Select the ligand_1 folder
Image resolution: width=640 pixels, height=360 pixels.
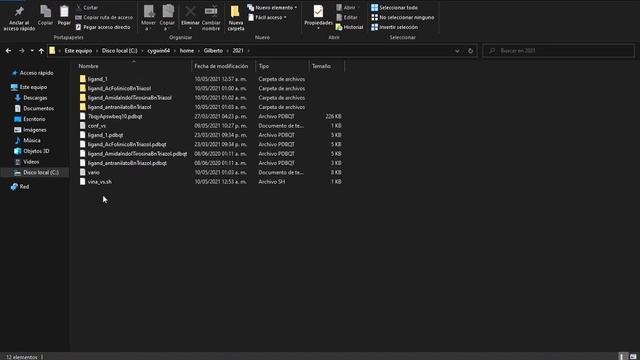point(98,79)
